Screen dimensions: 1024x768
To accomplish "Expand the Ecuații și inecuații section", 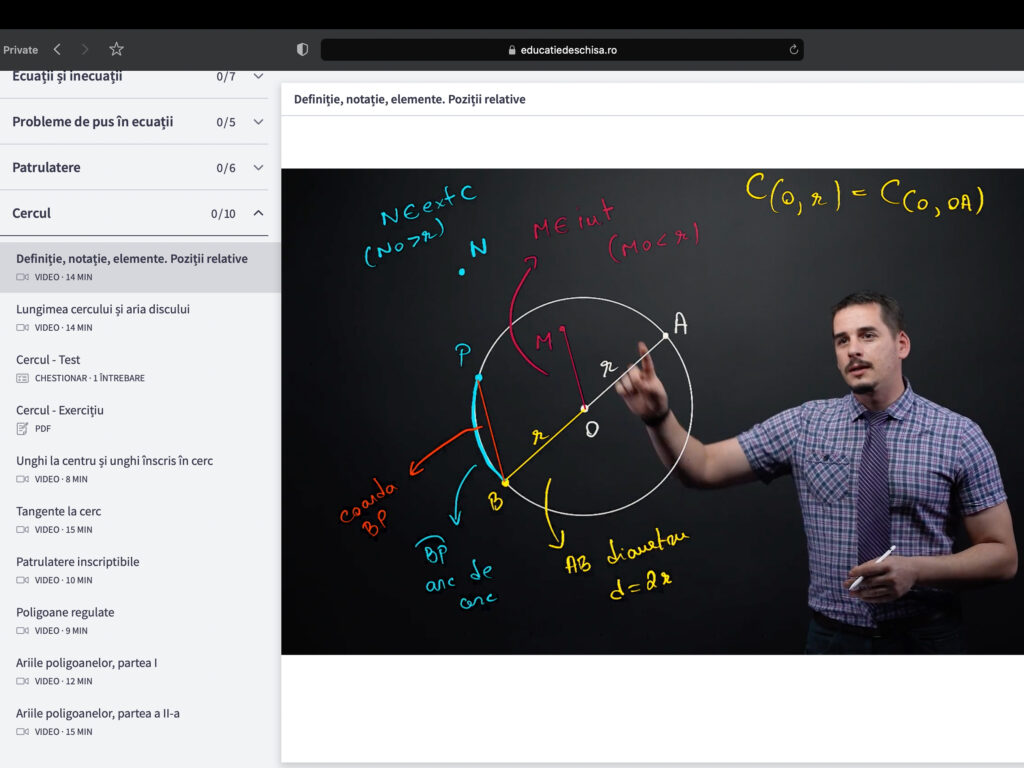I will coord(258,76).
